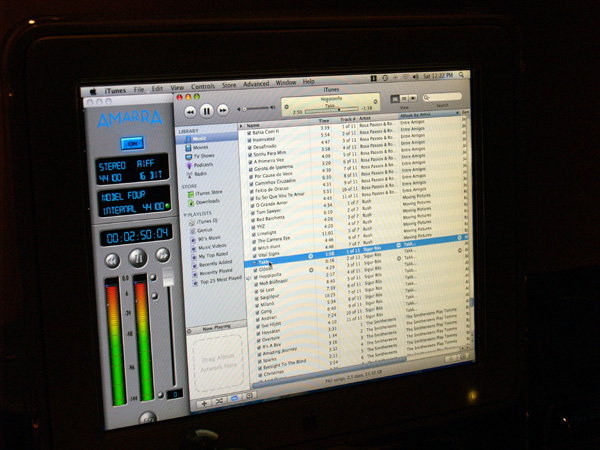The image size is (600, 450).
Task: Select the iTunes DJ playlist
Action: (204, 221)
